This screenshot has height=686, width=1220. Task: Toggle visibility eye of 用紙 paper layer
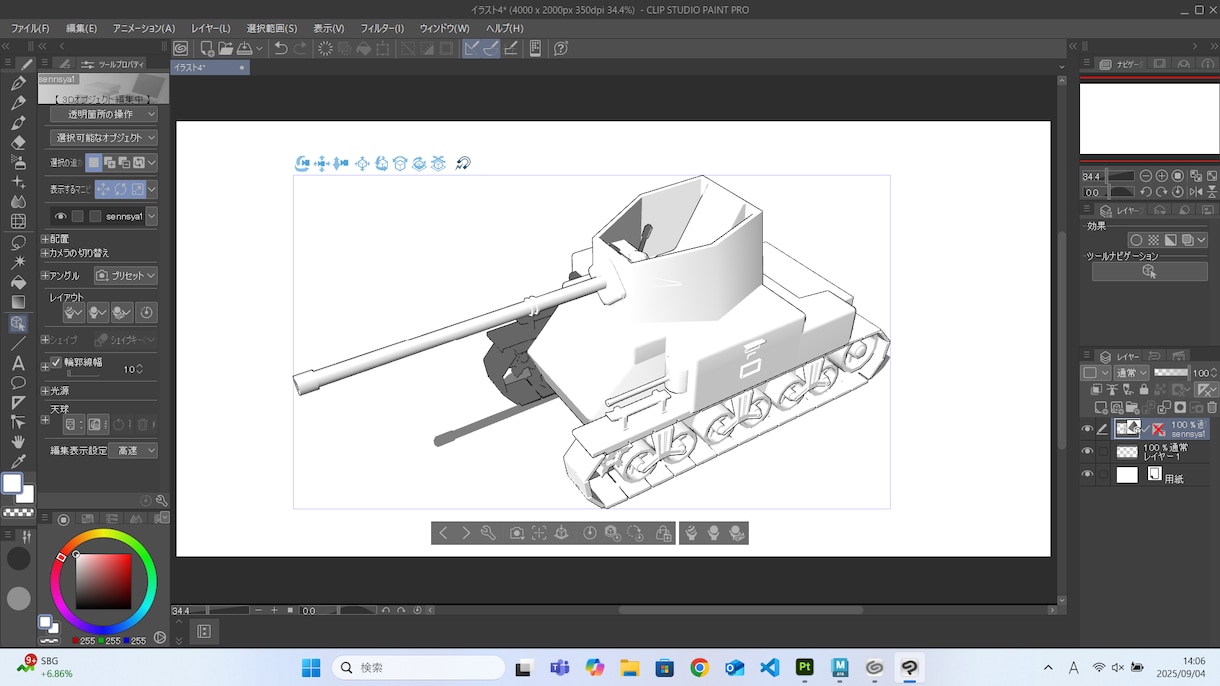[x=1087, y=475]
